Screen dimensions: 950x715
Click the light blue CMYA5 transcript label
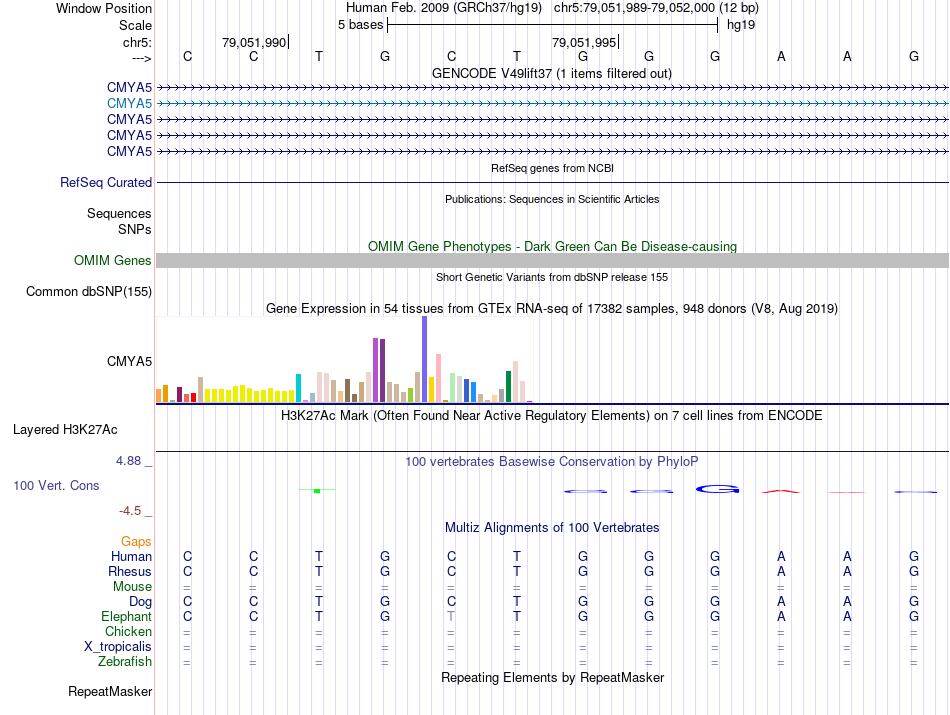(129, 104)
